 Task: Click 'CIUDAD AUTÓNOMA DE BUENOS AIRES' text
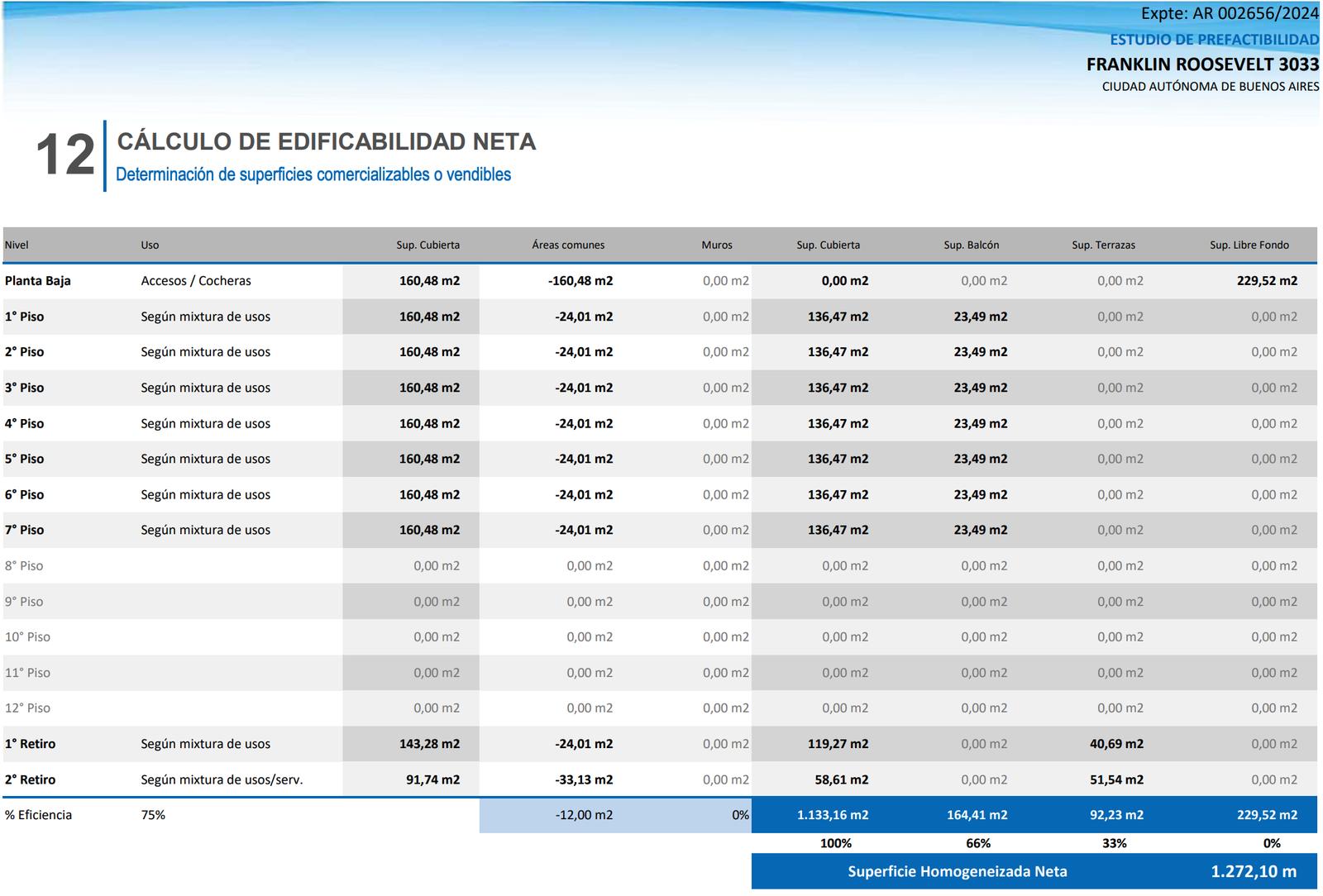pyautogui.click(x=1211, y=87)
